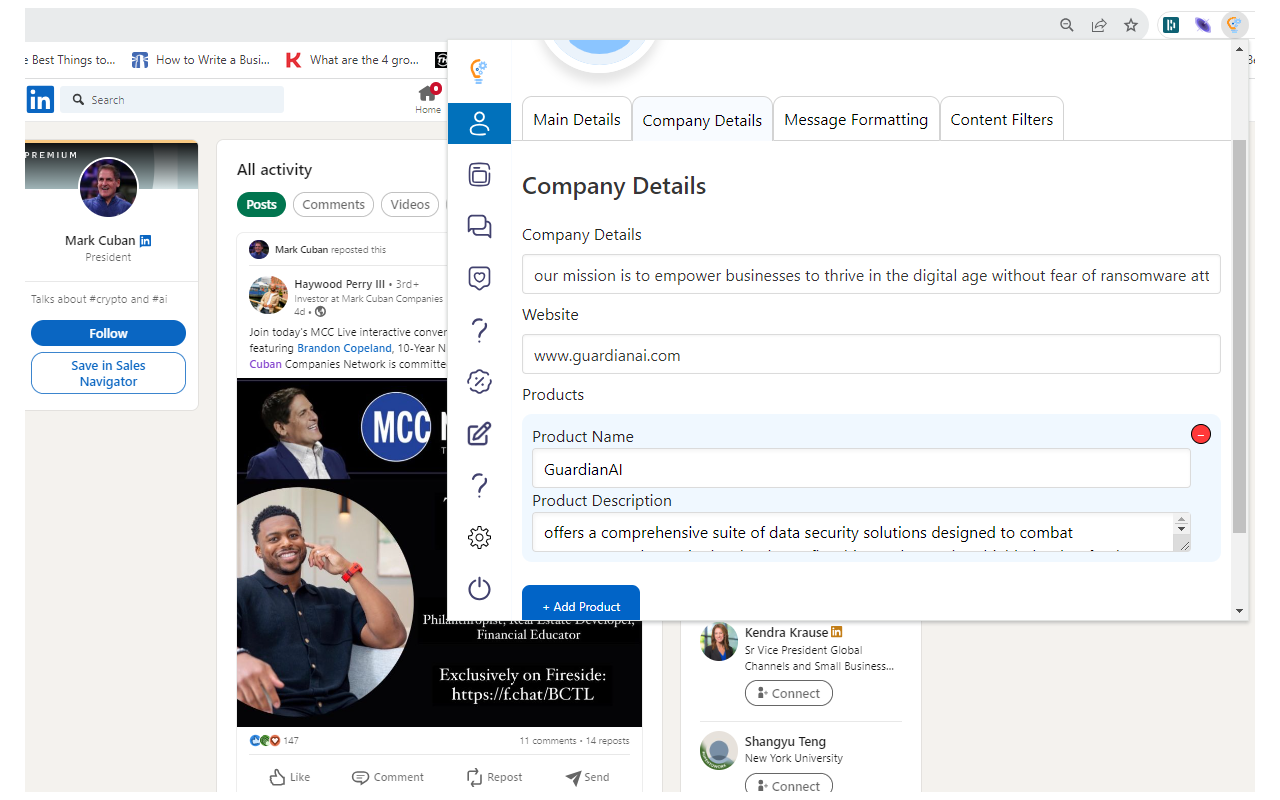Open LinkedIn via the blue logo icon
This screenshot has width=1280, height=800.
(39, 99)
